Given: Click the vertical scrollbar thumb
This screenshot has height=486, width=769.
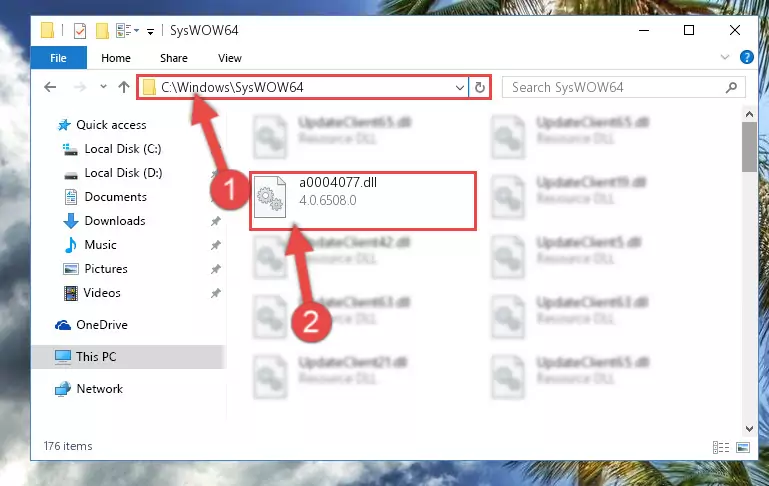Looking at the screenshot, I should (749, 147).
